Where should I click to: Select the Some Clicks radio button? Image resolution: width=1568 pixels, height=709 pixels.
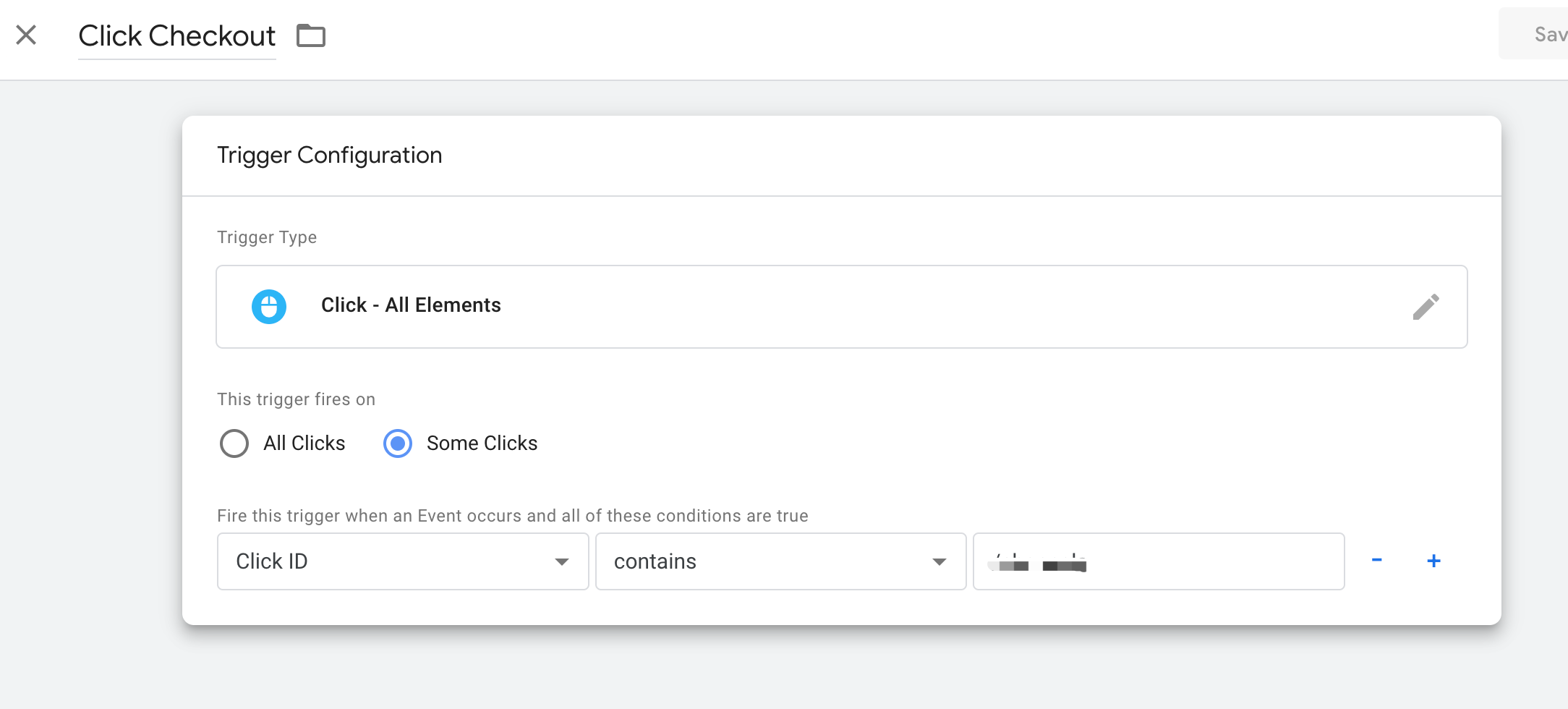coord(398,443)
